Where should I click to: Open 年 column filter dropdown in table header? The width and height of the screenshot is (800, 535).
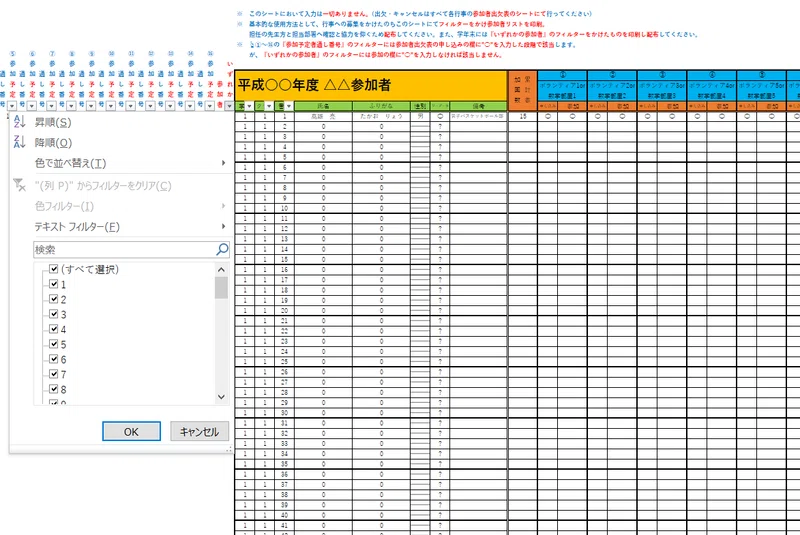249,106
